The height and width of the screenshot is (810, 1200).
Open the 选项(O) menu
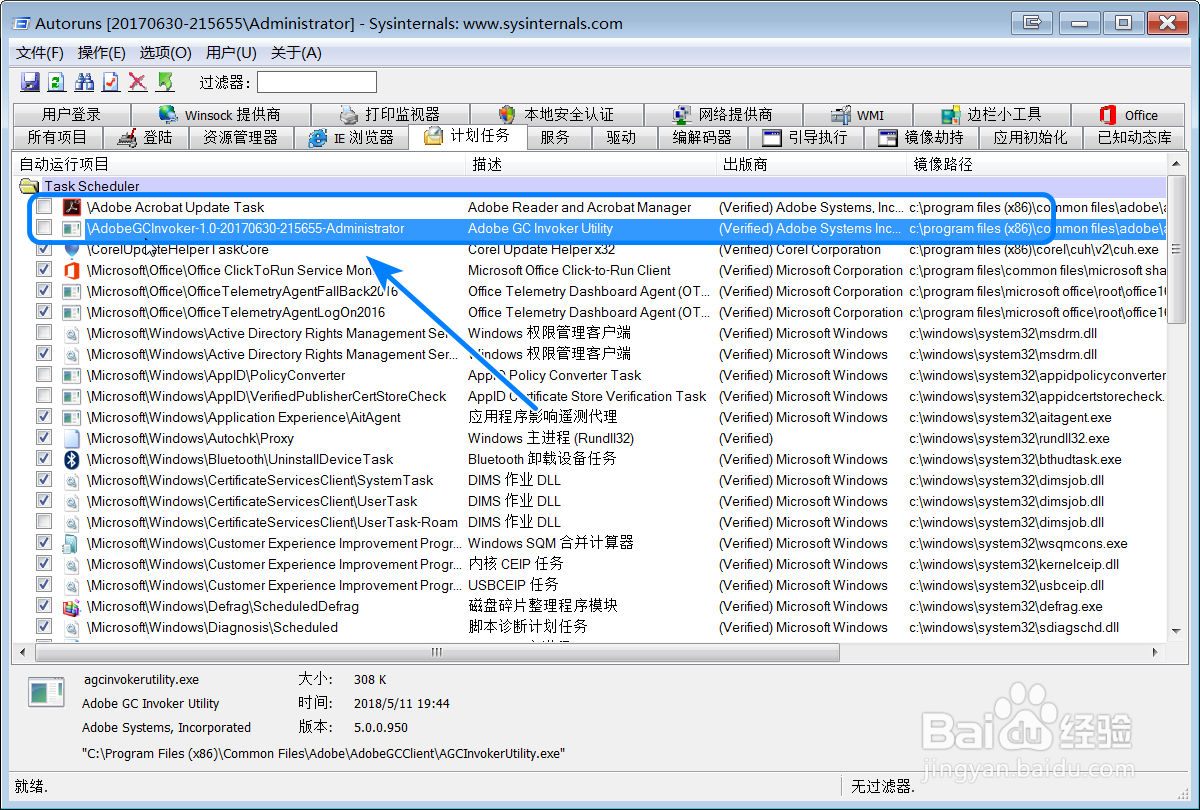click(x=165, y=53)
